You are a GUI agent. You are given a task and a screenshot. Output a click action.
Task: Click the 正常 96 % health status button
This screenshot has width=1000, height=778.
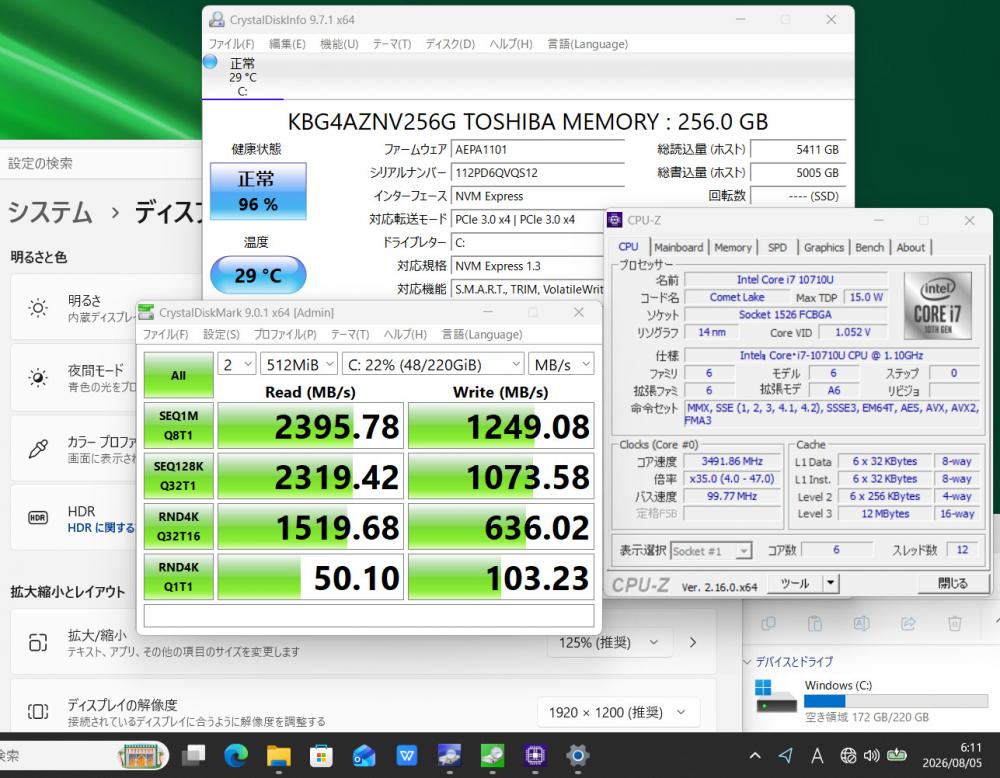tap(258, 191)
